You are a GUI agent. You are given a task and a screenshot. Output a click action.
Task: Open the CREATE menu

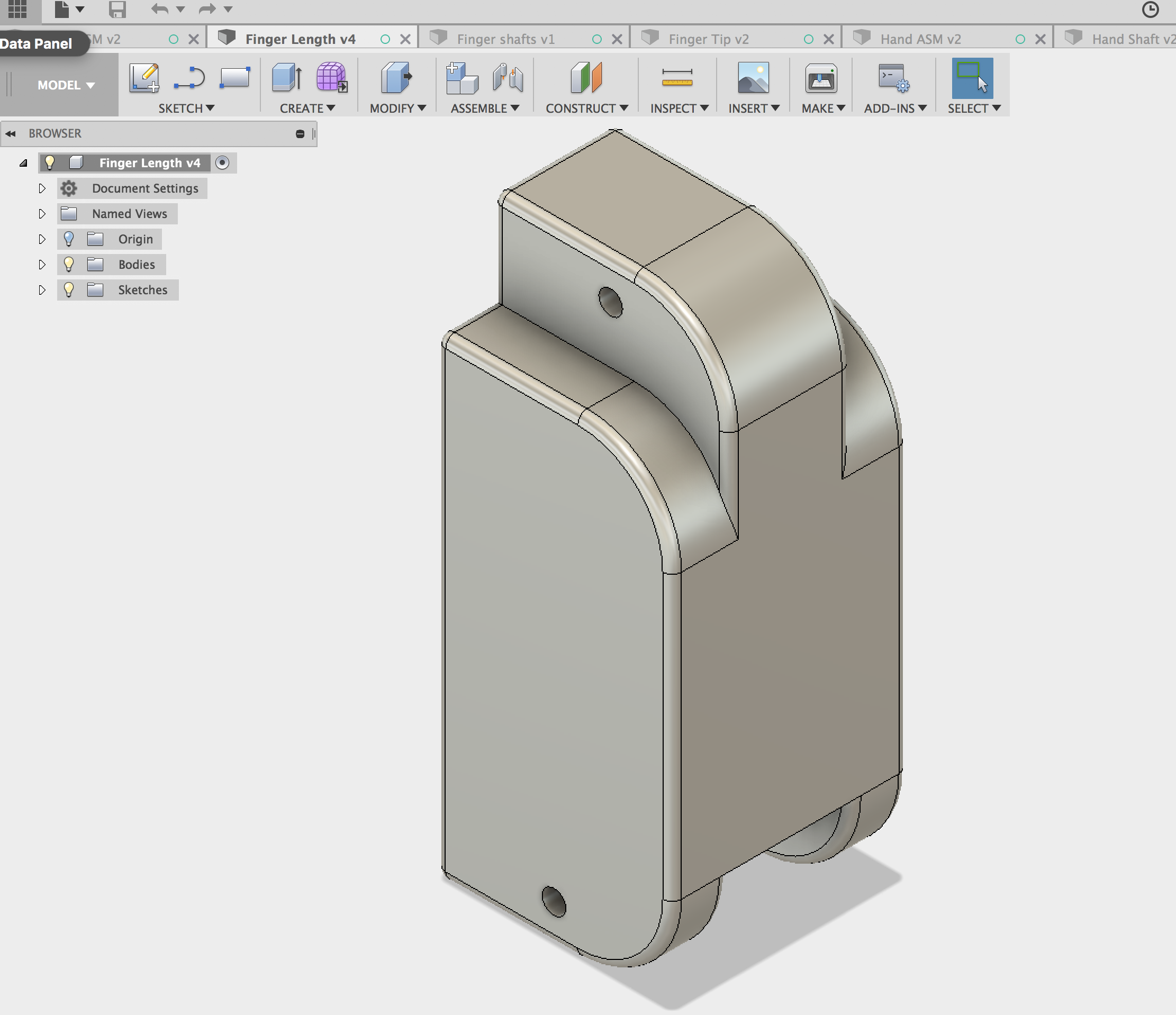(x=307, y=108)
